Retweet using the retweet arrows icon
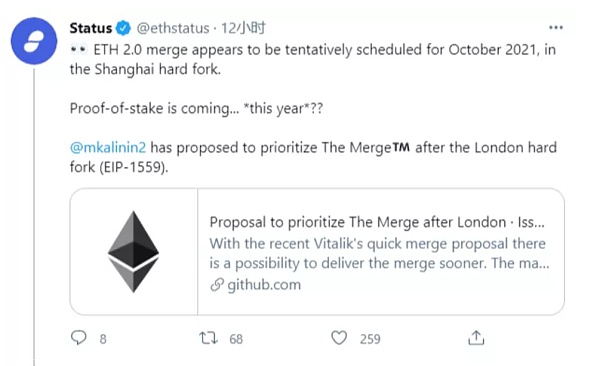The height and width of the screenshot is (366, 600). click(208, 338)
